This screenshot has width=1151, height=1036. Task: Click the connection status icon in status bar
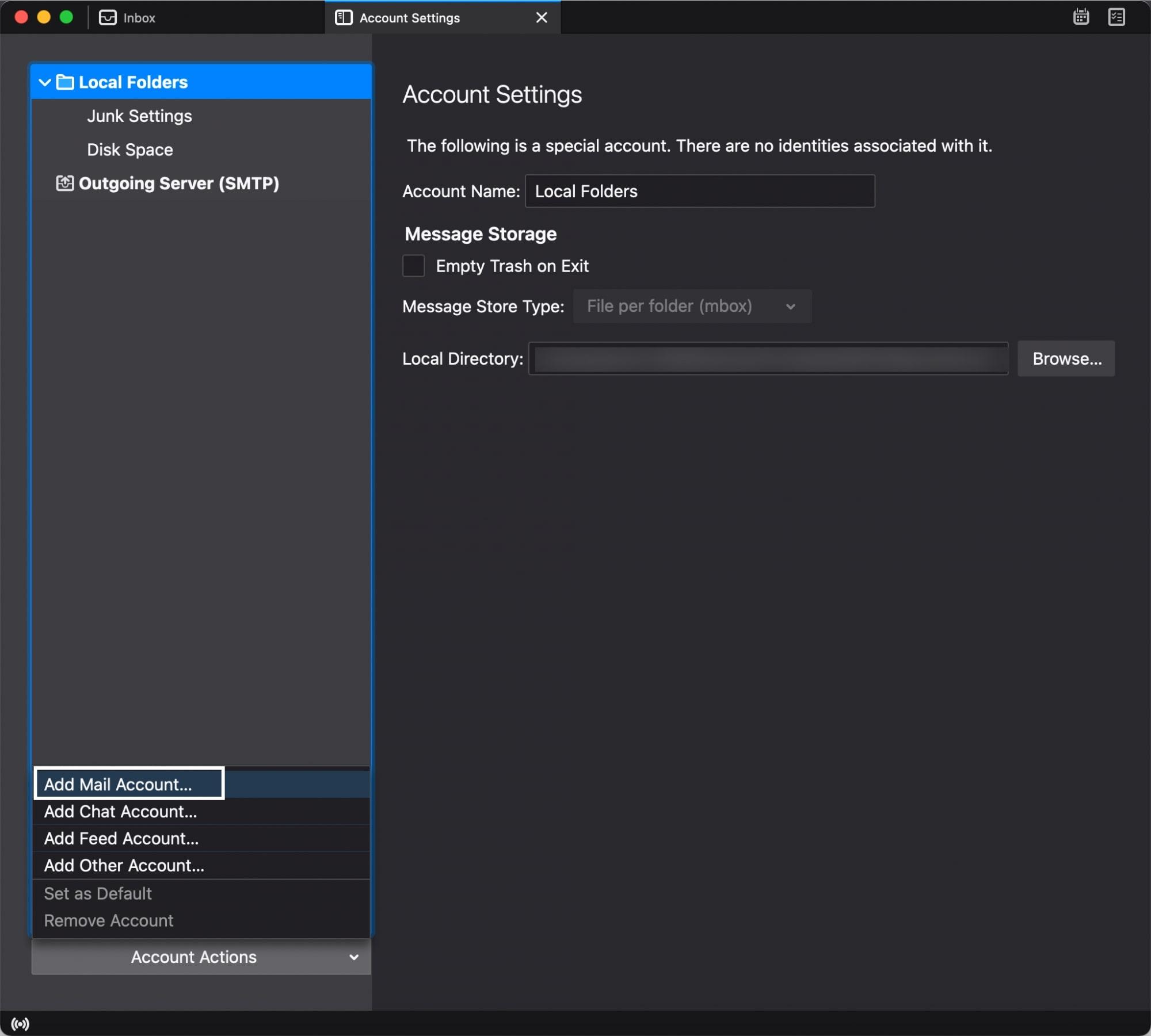click(x=20, y=1023)
